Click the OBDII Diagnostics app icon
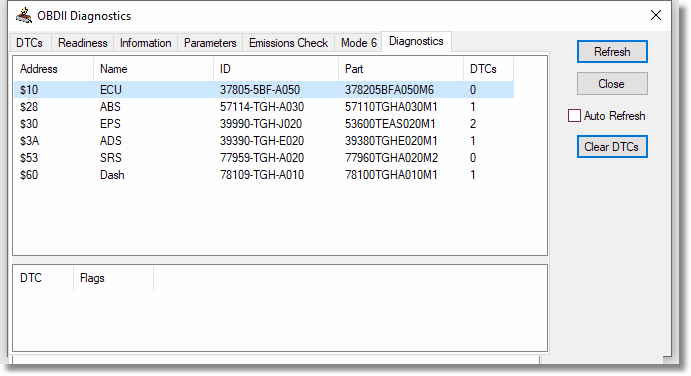The width and height of the screenshot is (691, 376). click(24, 15)
